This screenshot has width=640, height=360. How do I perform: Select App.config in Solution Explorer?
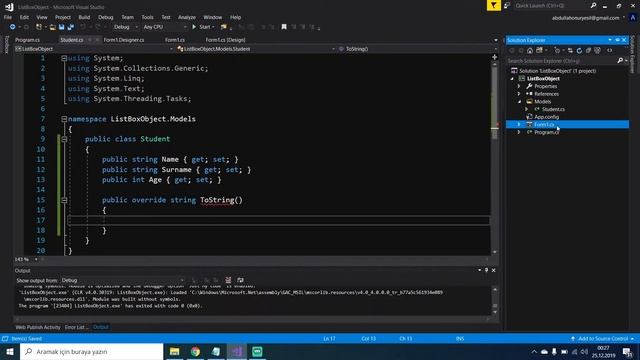pos(546,117)
